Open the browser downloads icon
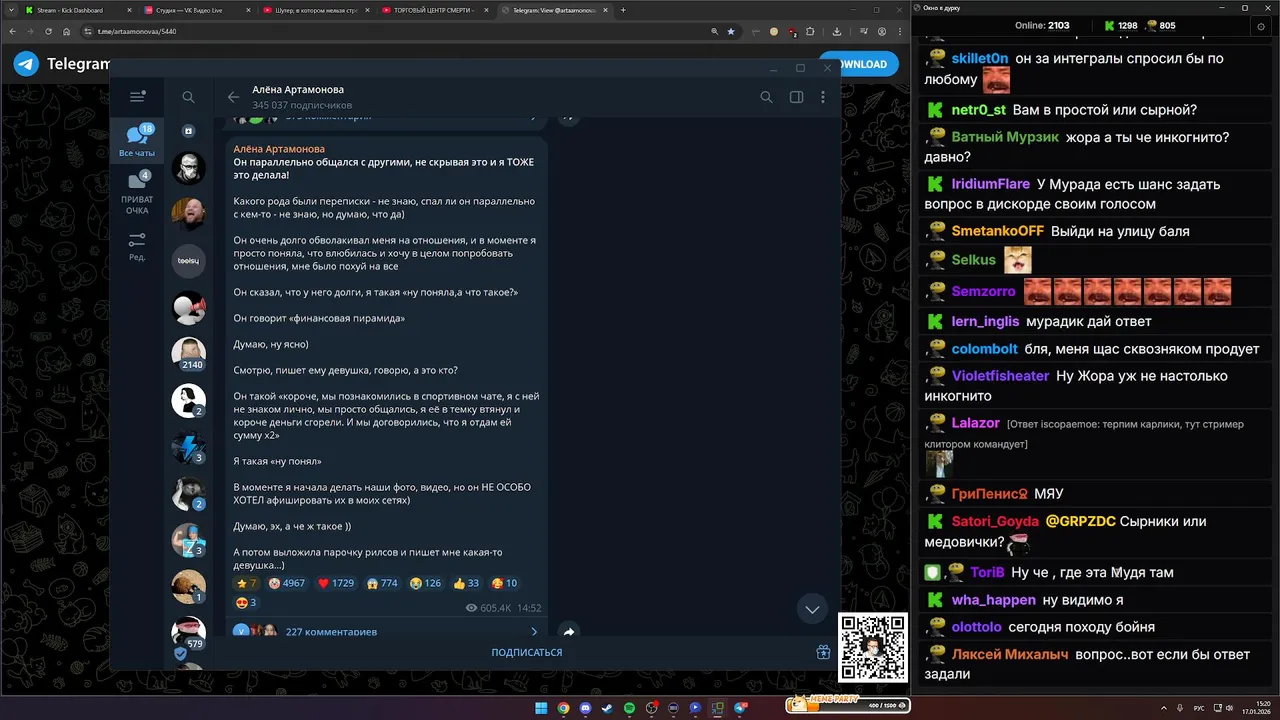This screenshot has width=1280, height=720. pos(837,31)
